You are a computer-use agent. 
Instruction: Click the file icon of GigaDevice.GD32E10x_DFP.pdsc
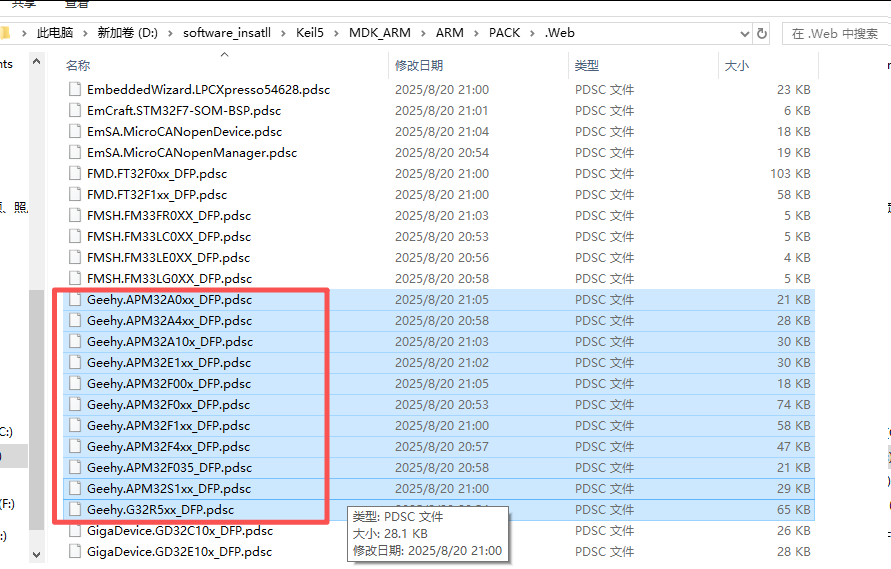tap(74, 552)
